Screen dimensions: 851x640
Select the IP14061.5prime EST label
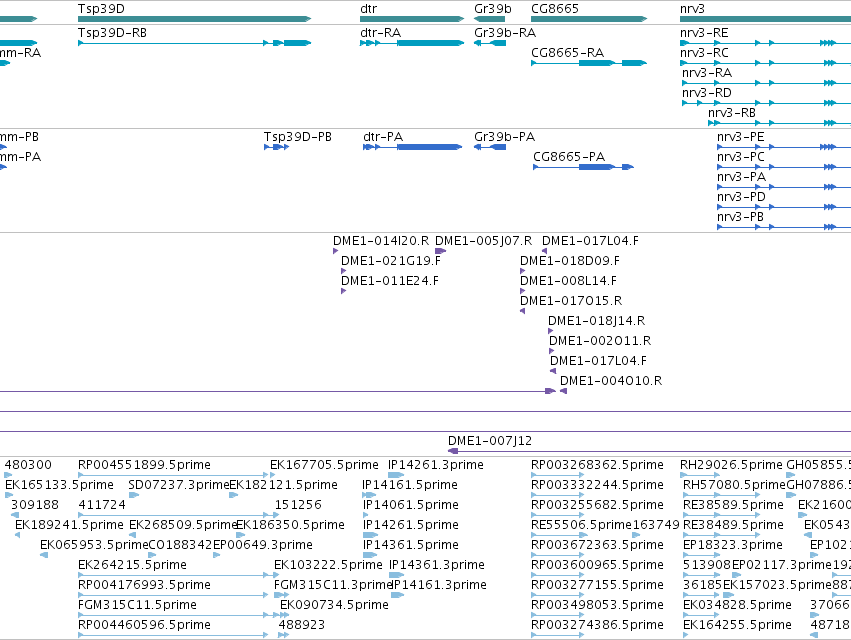tap(411, 505)
